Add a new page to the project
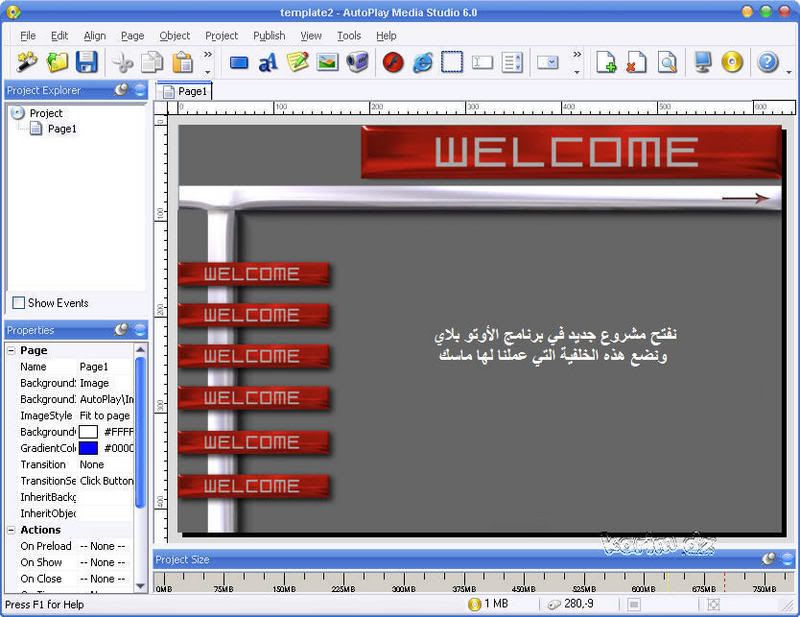This screenshot has width=800, height=617. [x=606, y=63]
